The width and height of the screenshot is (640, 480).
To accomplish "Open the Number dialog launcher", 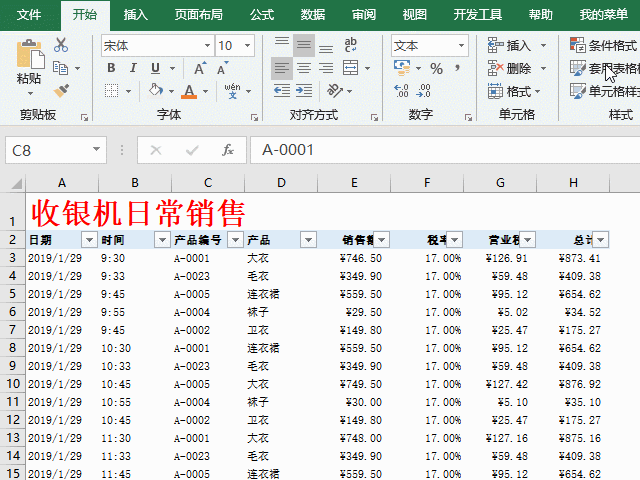I will tap(468, 118).
